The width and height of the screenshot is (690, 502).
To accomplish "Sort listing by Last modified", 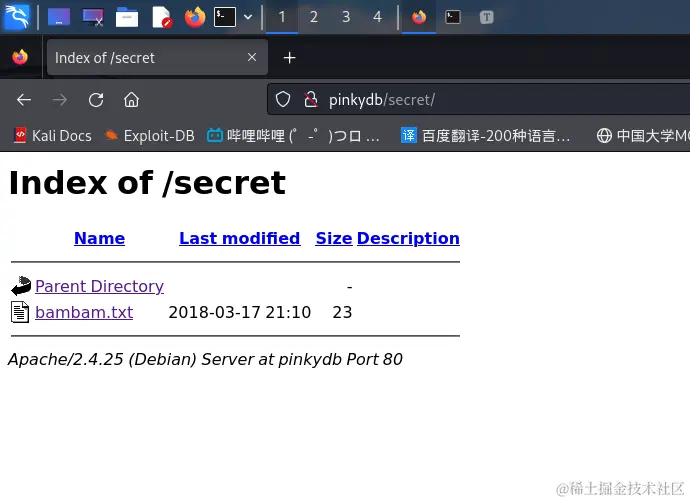I will tap(239, 238).
